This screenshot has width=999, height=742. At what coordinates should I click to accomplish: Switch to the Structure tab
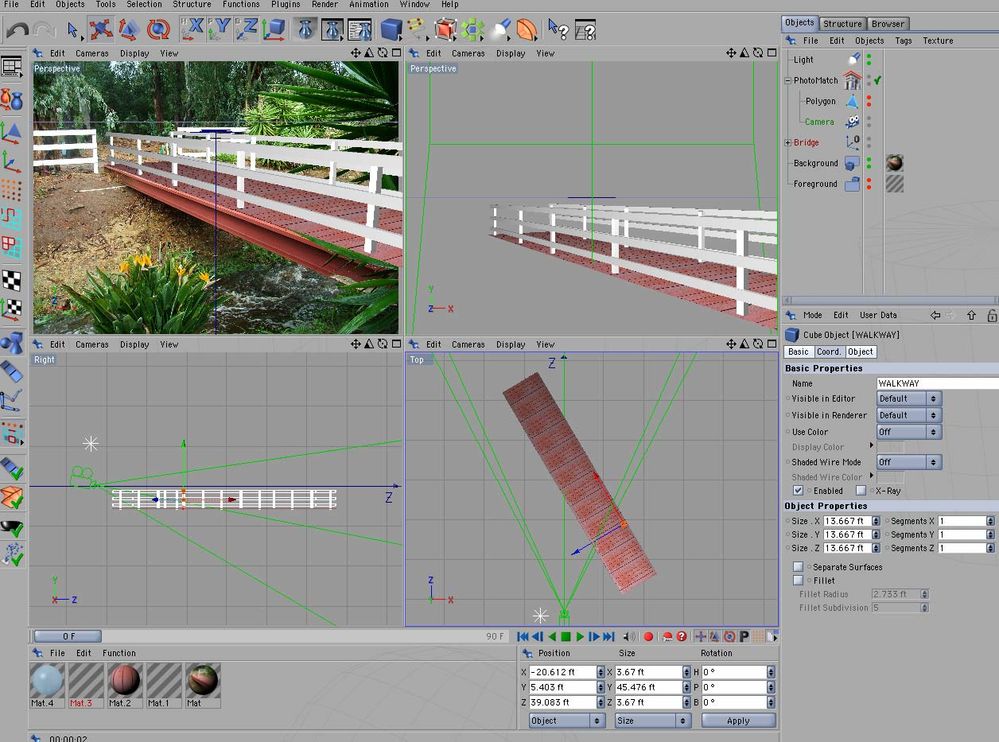coord(842,23)
